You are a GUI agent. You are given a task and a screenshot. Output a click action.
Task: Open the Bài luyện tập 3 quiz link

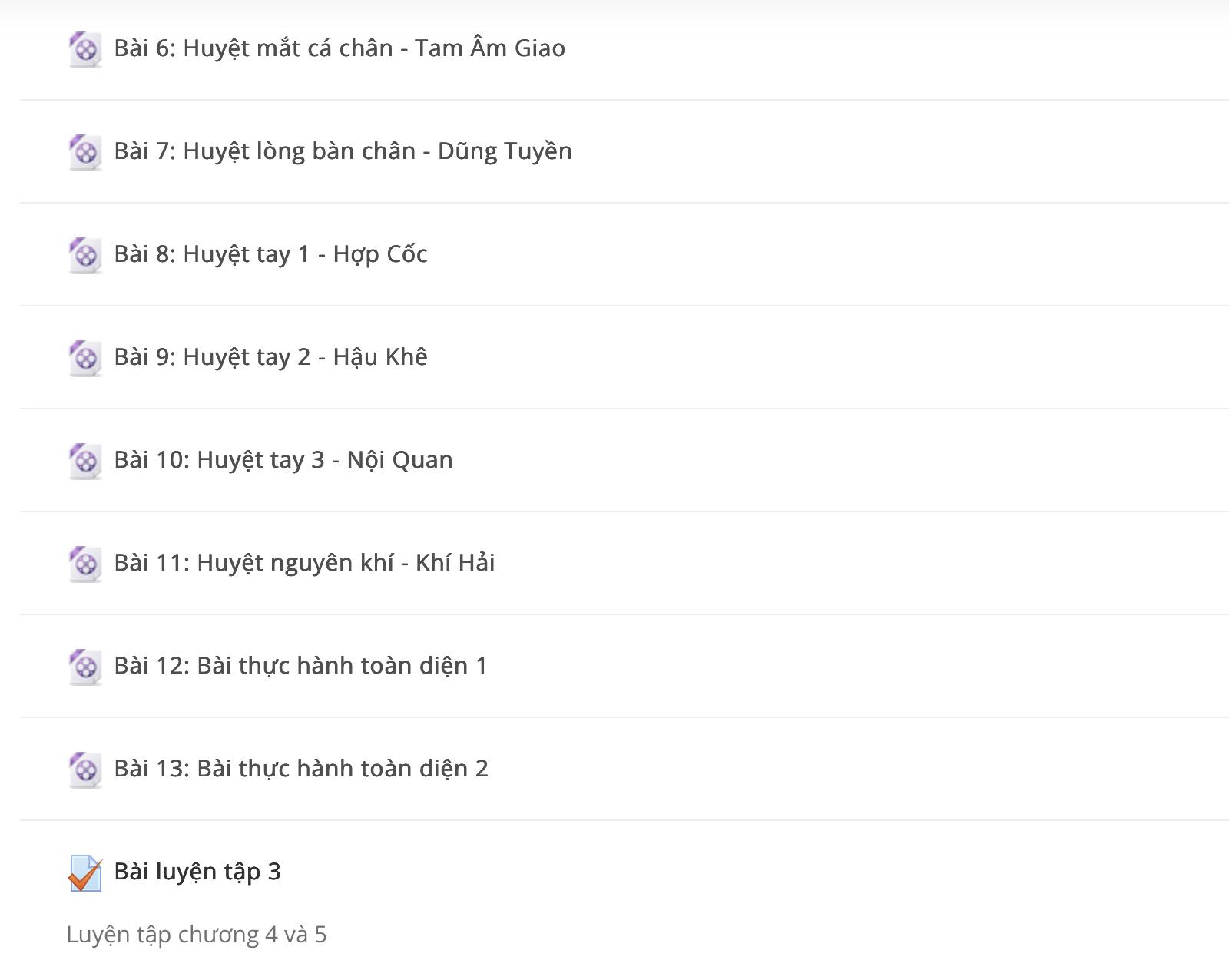click(197, 872)
